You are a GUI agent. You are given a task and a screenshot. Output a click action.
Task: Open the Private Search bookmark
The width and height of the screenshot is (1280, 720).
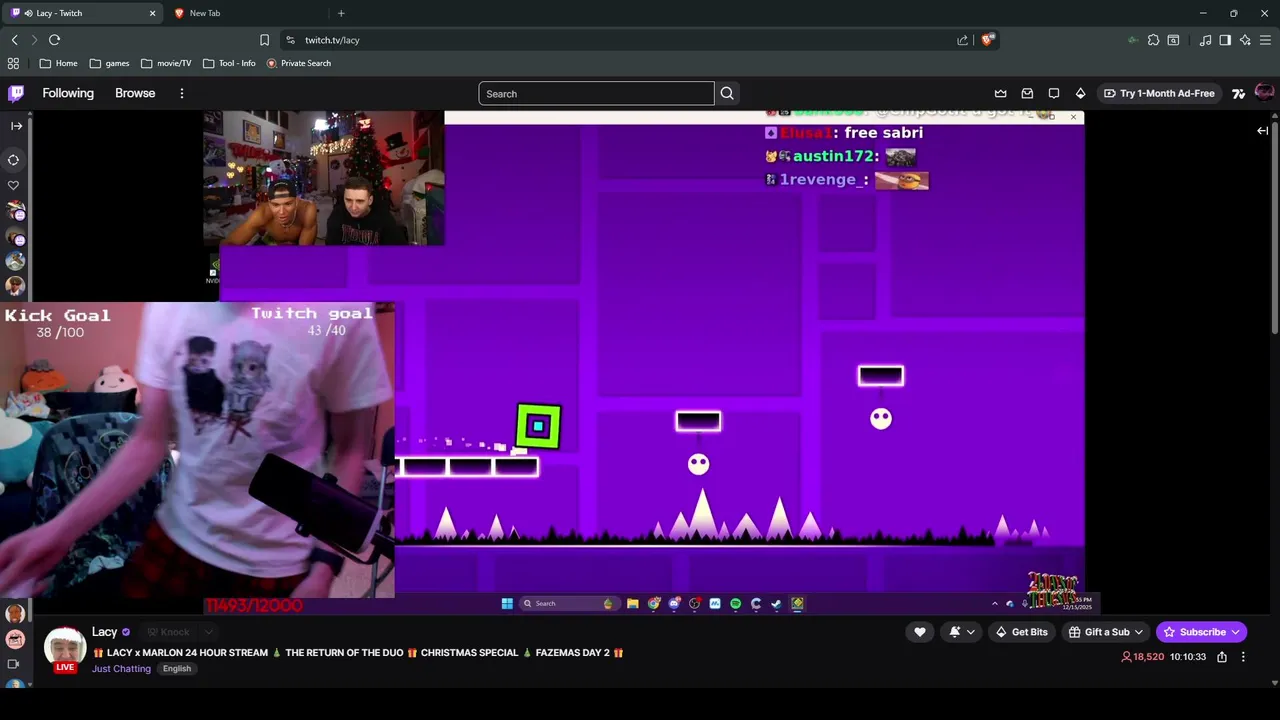click(298, 63)
